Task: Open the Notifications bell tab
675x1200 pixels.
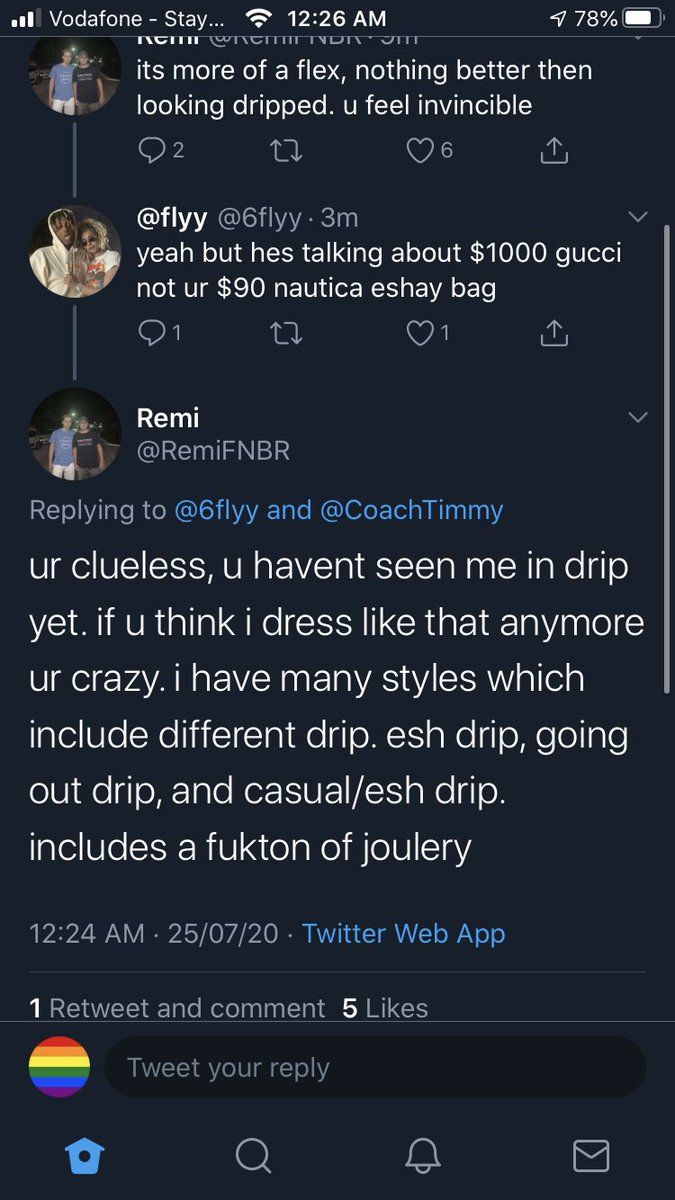Action: click(423, 1155)
